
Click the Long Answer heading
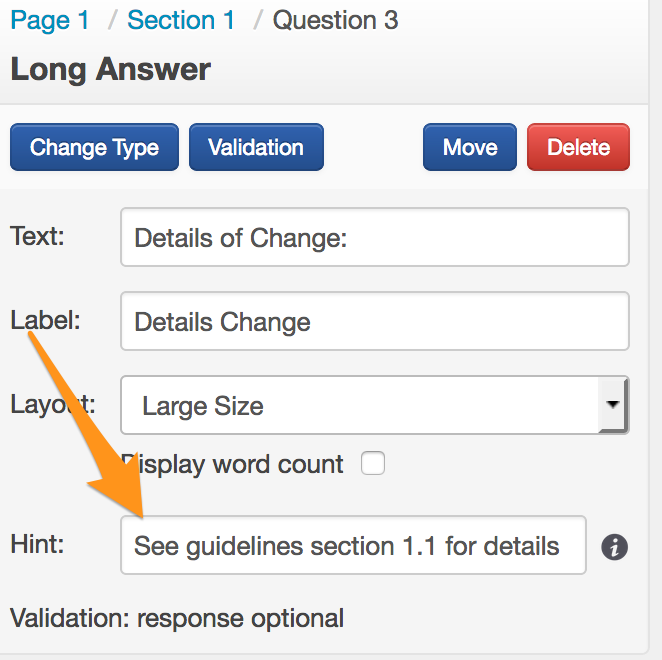111,70
